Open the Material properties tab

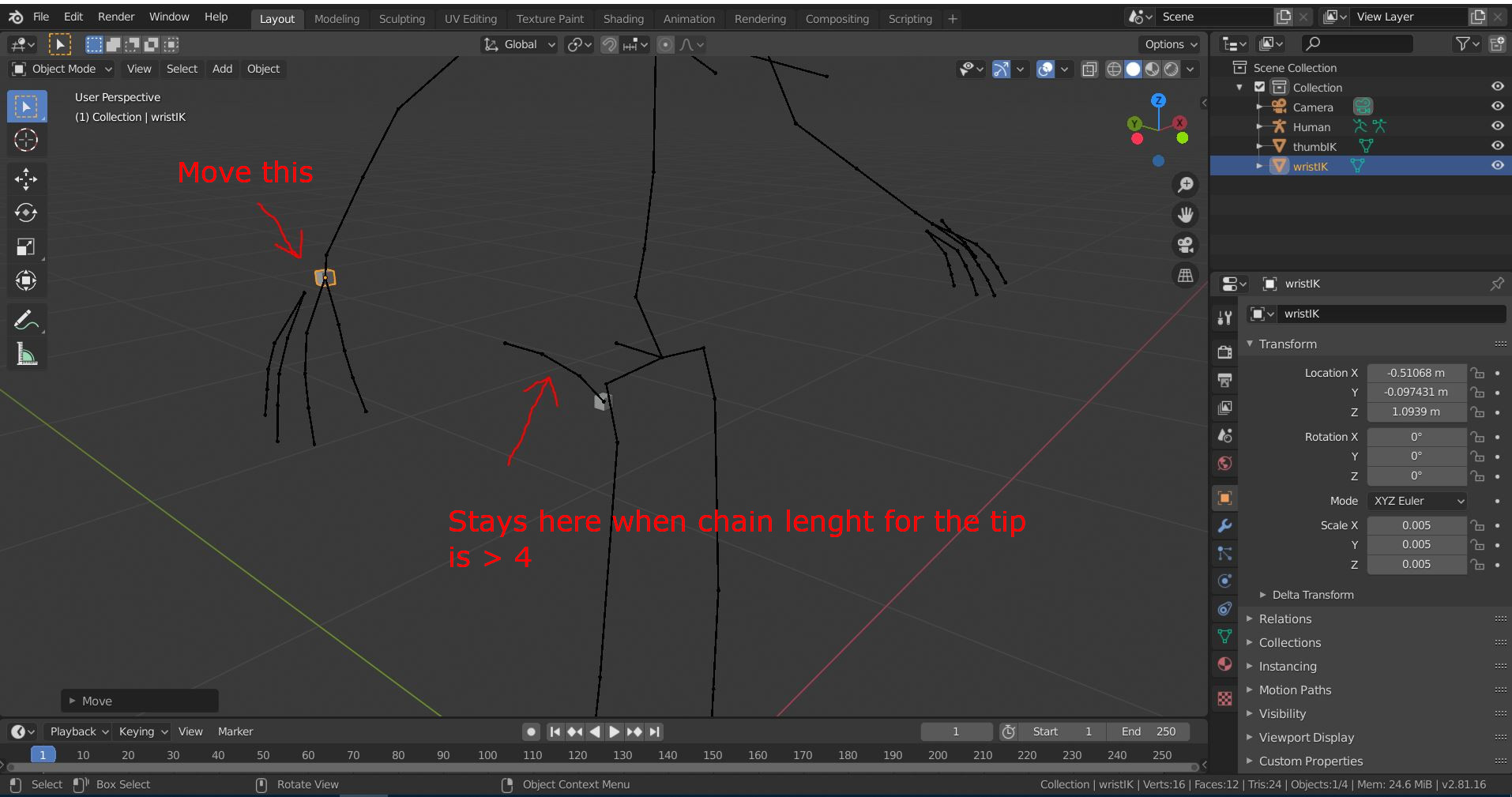point(1224,664)
